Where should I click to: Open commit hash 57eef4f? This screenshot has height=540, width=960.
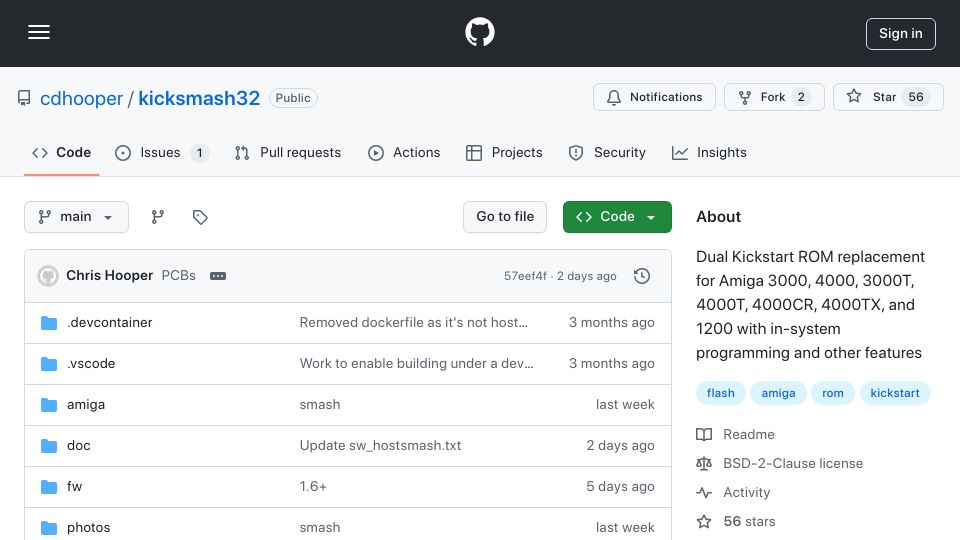[525, 276]
